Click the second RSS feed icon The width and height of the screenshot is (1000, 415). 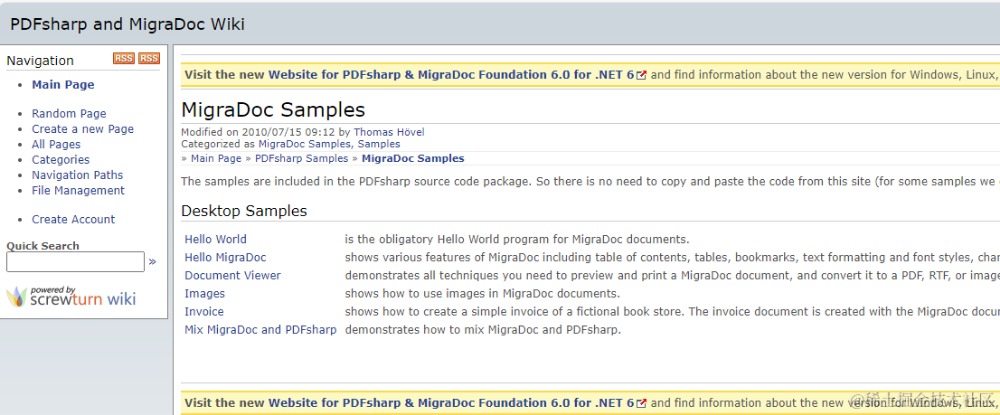149,59
